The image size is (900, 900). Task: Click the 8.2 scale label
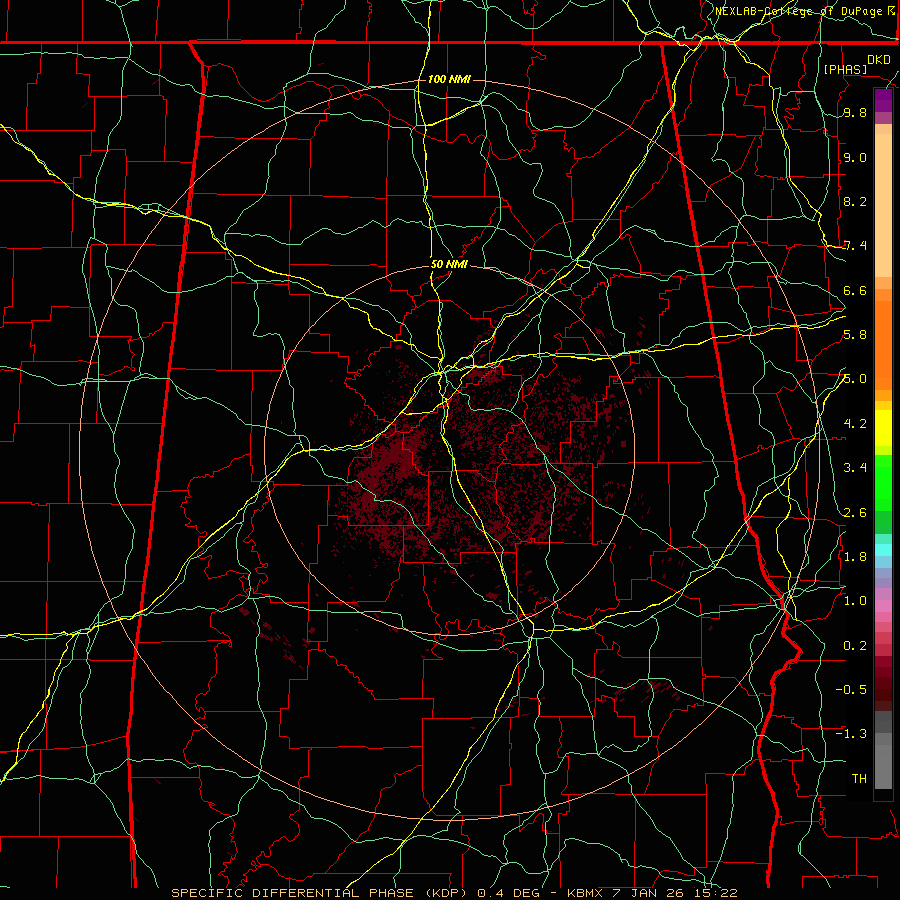pyautogui.click(x=855, y=202)
